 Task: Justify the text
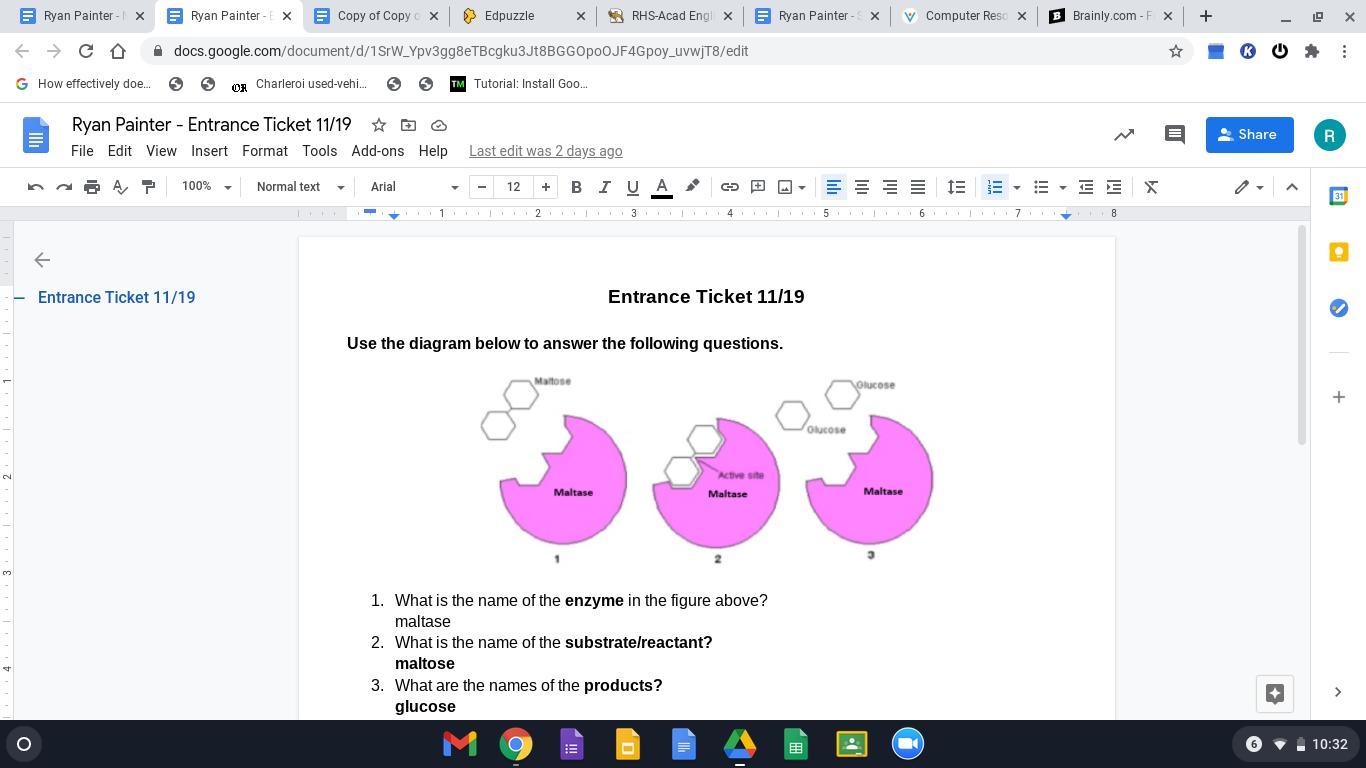(917, 187)
